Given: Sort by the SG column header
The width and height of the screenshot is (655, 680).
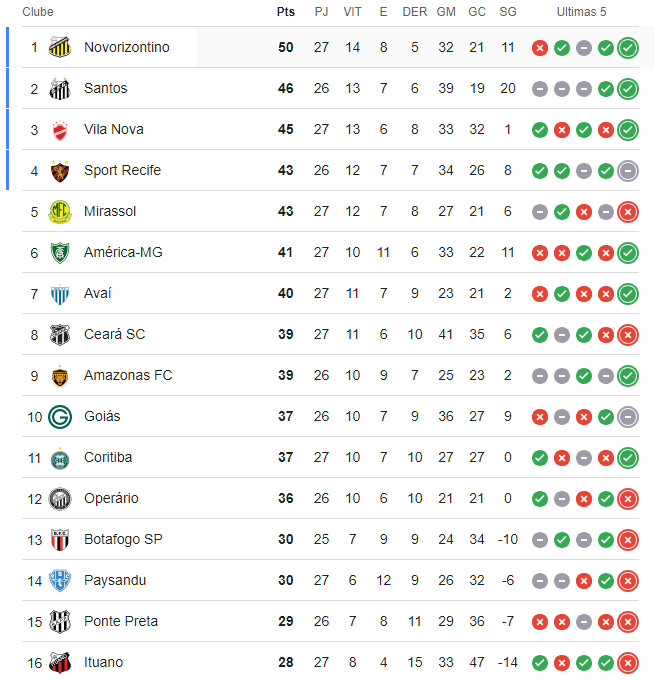Looking at the screenshot, I should click(508, 12).
